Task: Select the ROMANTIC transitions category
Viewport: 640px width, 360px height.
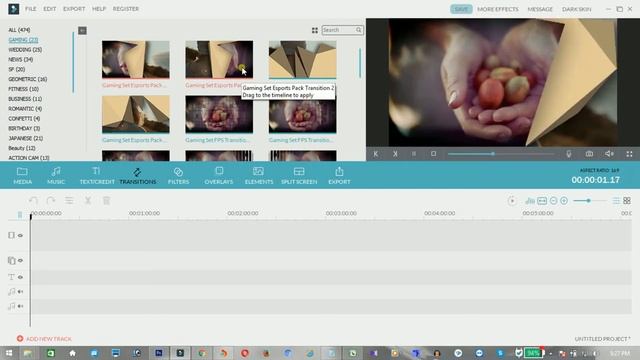Action: pos(25,109)
